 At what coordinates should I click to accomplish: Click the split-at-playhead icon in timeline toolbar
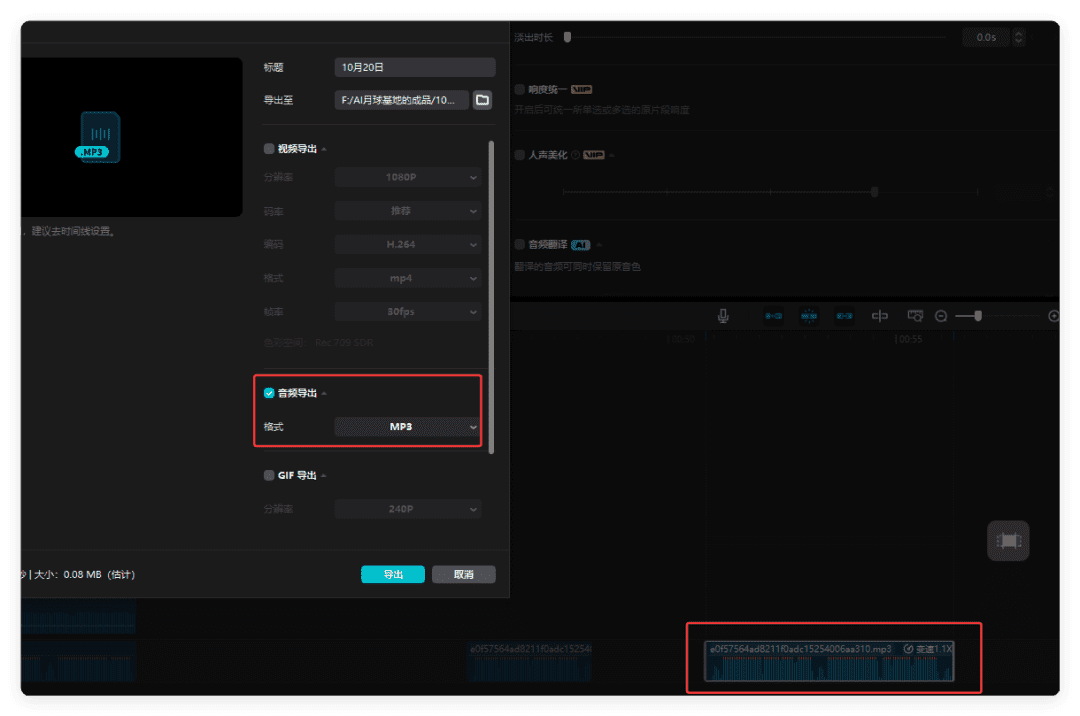880,316
